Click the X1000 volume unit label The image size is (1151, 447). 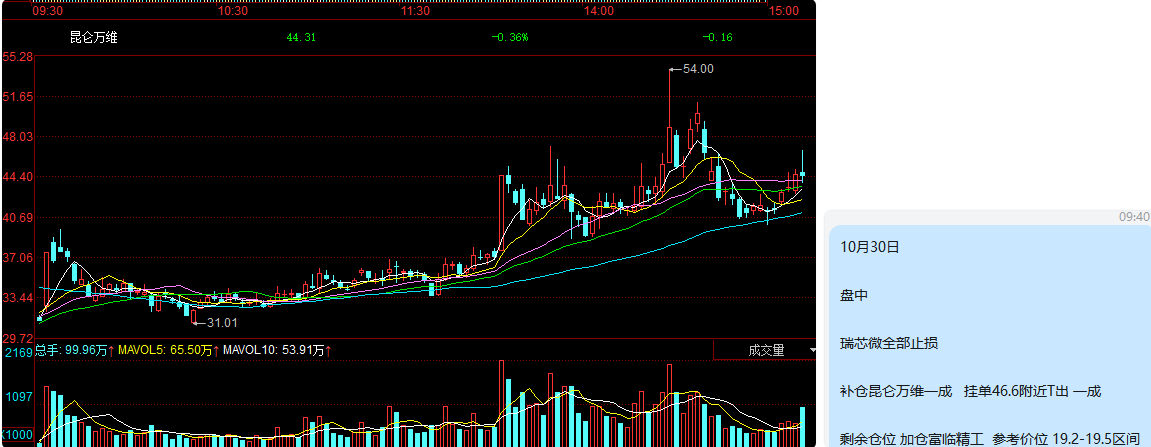pyautogui.click(x=18, y=435)
